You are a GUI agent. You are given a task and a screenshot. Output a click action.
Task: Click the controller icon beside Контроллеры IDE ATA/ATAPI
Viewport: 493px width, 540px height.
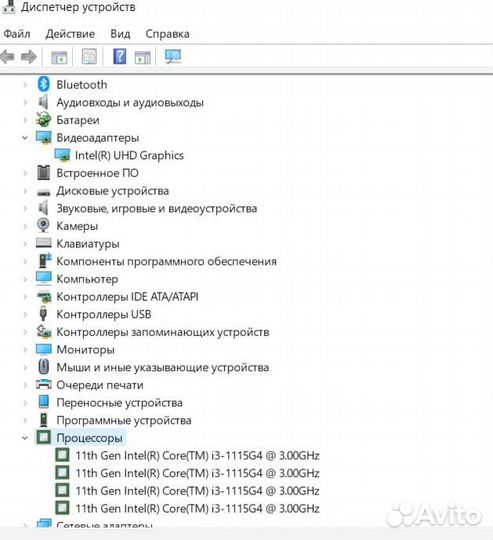(44, 297)
